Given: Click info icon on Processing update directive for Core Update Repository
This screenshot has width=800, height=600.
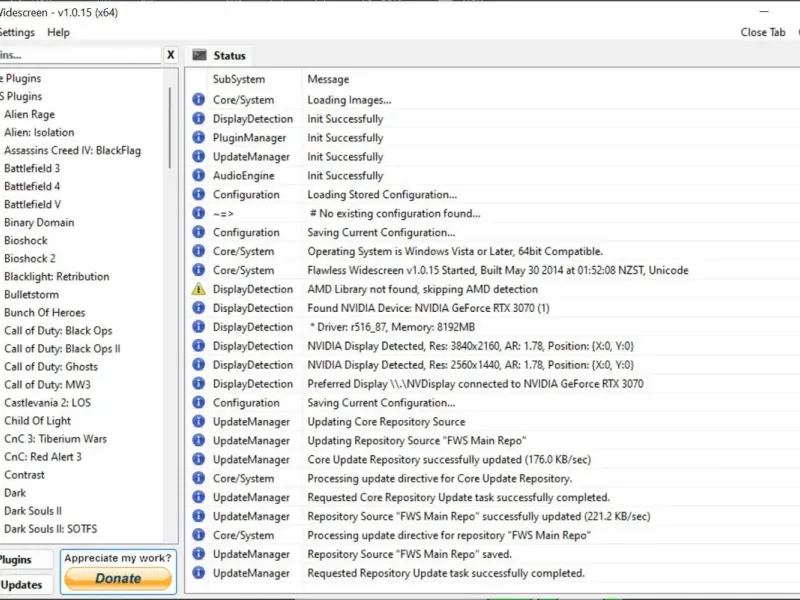Looking at the screenshot, I should (198, 479).
